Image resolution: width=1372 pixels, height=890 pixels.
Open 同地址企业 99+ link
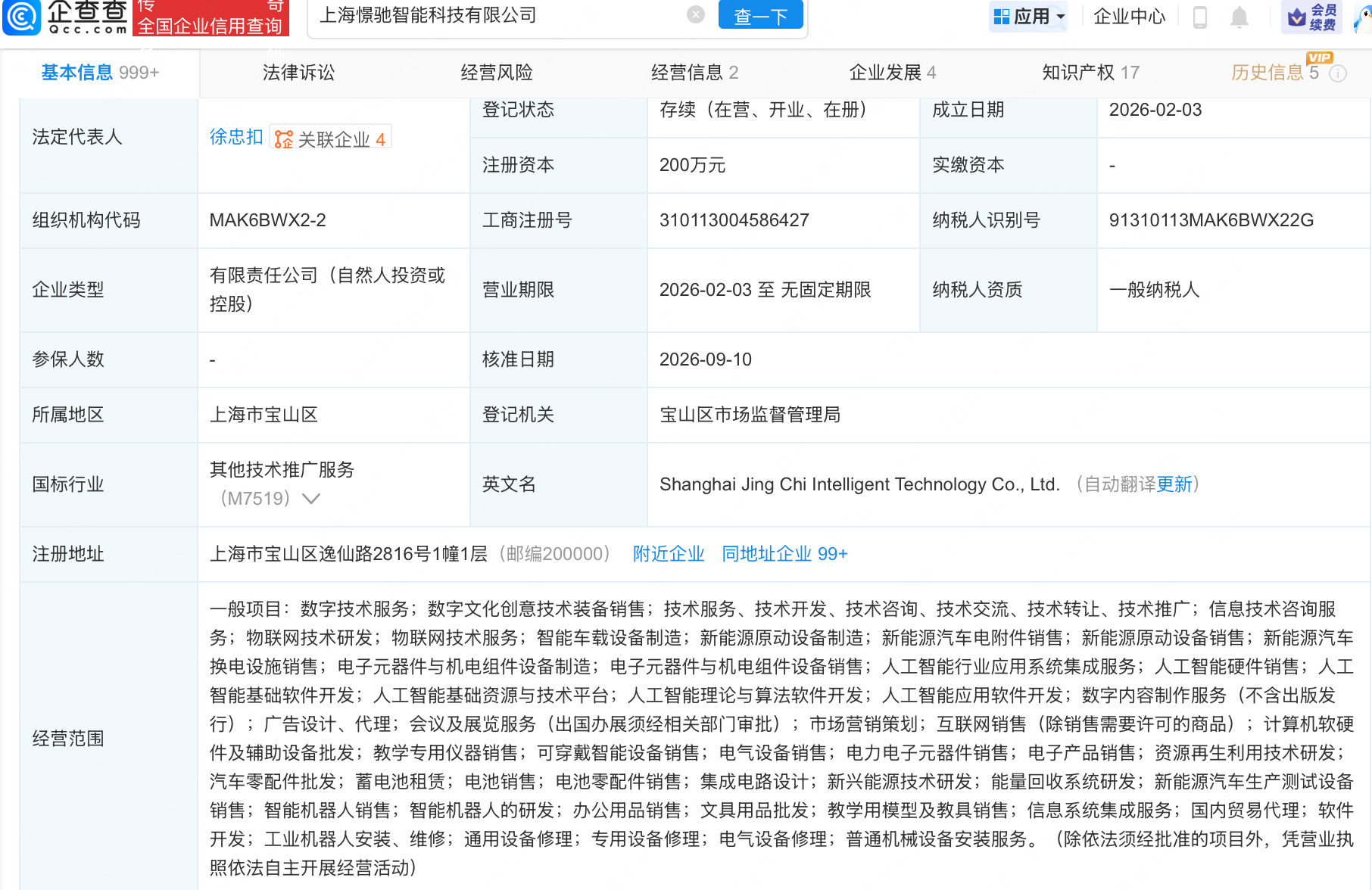(x=784, y=554)
